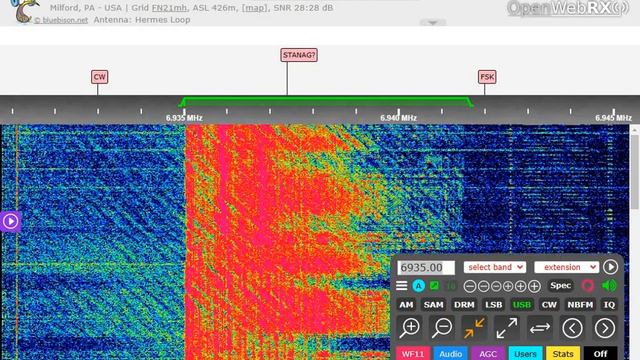Viewport: 640px width, 360px height.
Task: Toggle the Spec spectrum display button
Action: pos(560,286)
